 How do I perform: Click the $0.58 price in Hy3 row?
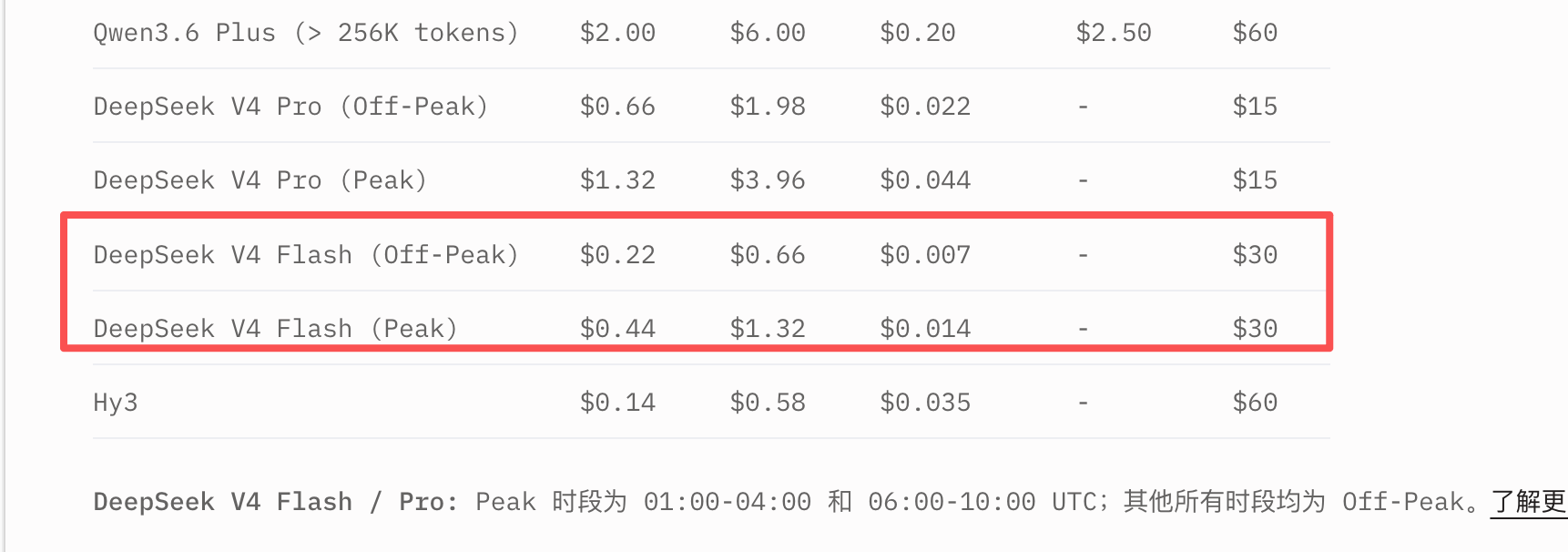pos(768,403)
